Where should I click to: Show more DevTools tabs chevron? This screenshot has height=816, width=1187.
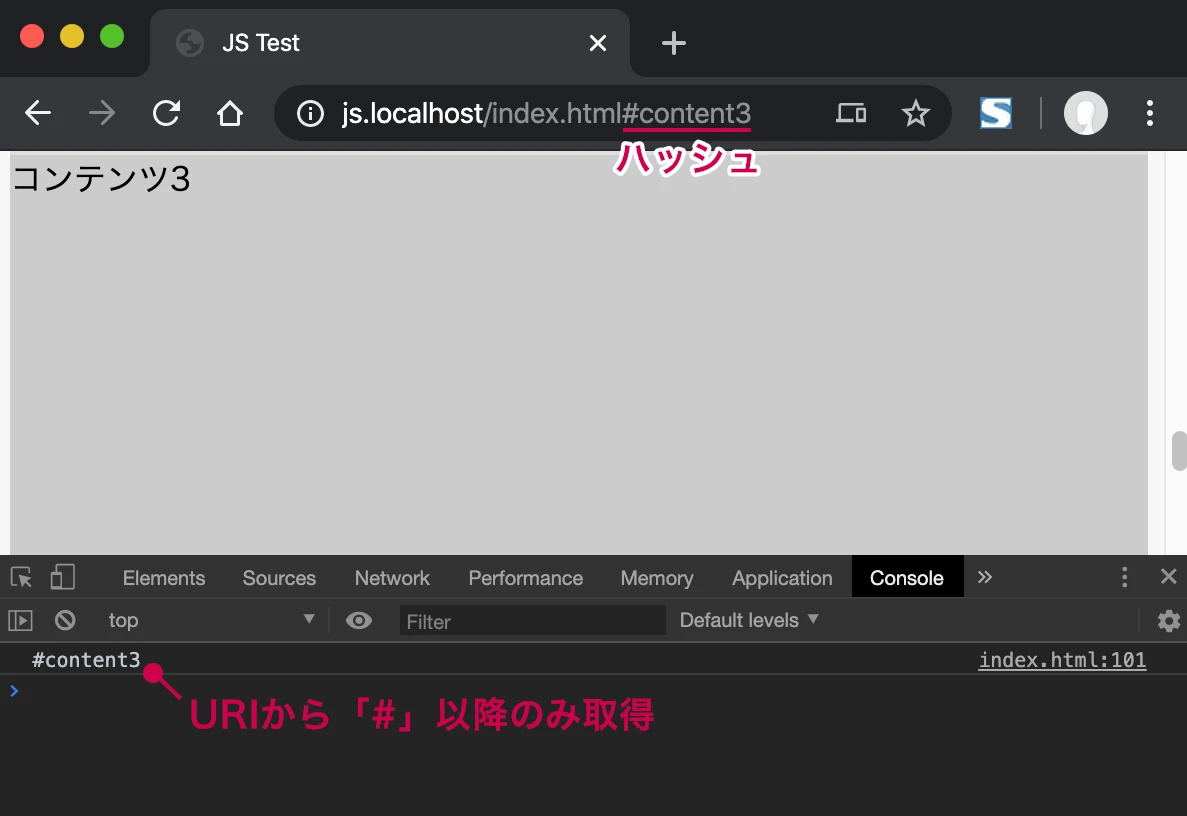[984, 578]
